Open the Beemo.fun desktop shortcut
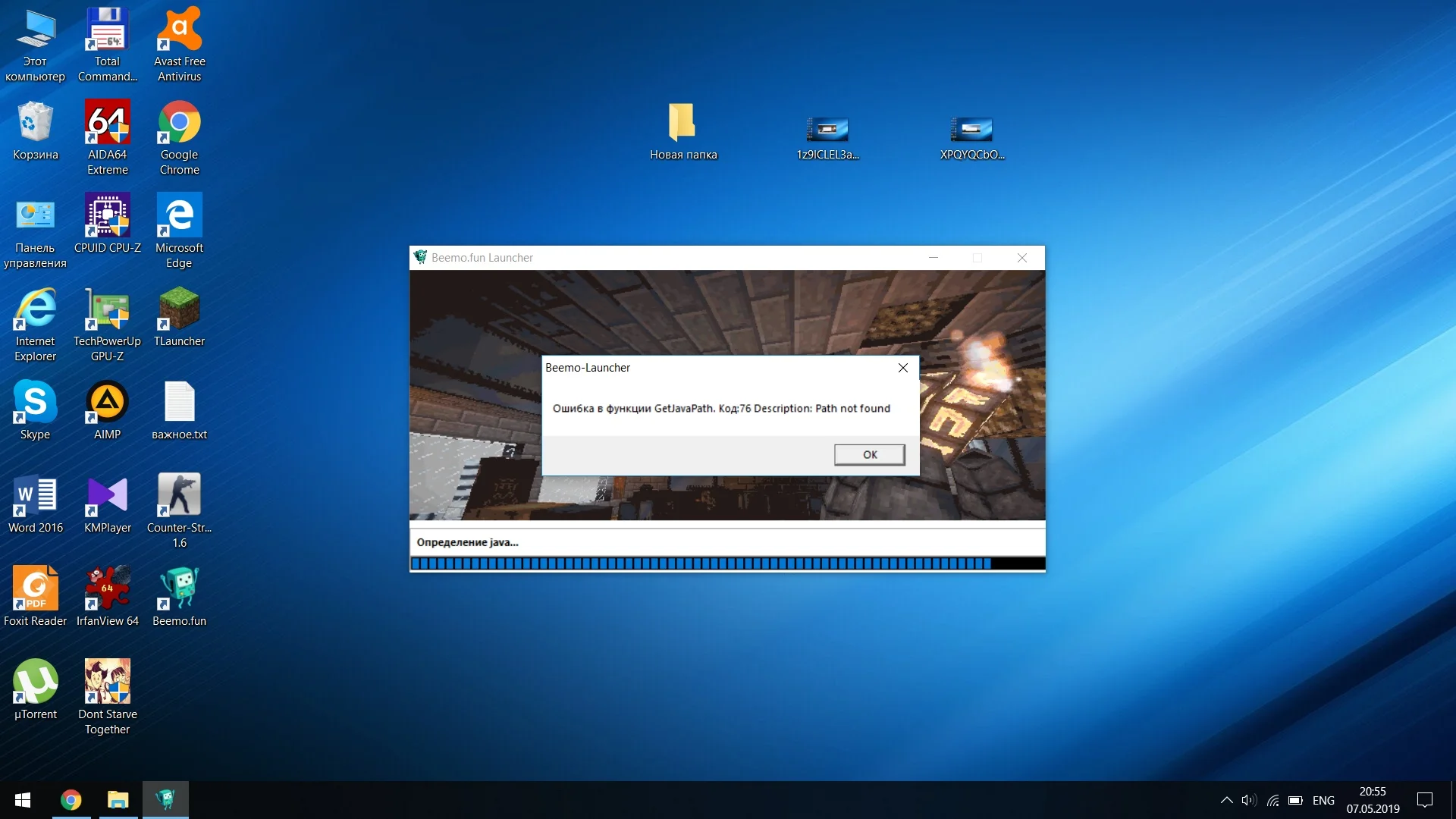Viewport: 1456px width, 819px height. tap(179, 589)
